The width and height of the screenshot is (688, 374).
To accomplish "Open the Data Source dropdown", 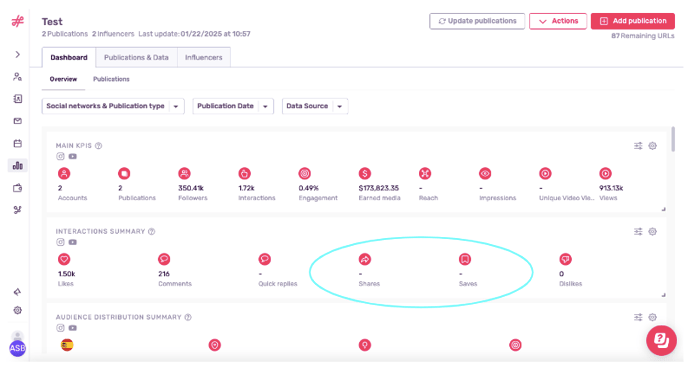I will click(x=315, y=106).
